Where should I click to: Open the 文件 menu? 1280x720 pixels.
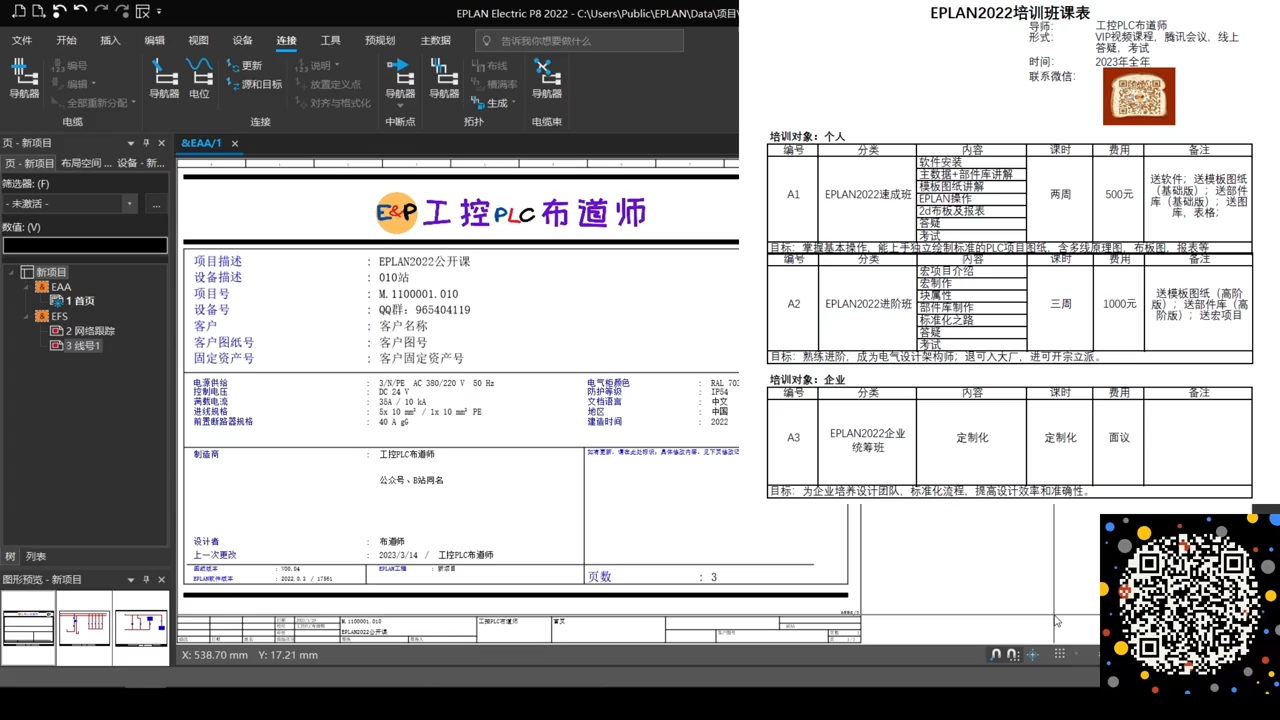(22, 41)
